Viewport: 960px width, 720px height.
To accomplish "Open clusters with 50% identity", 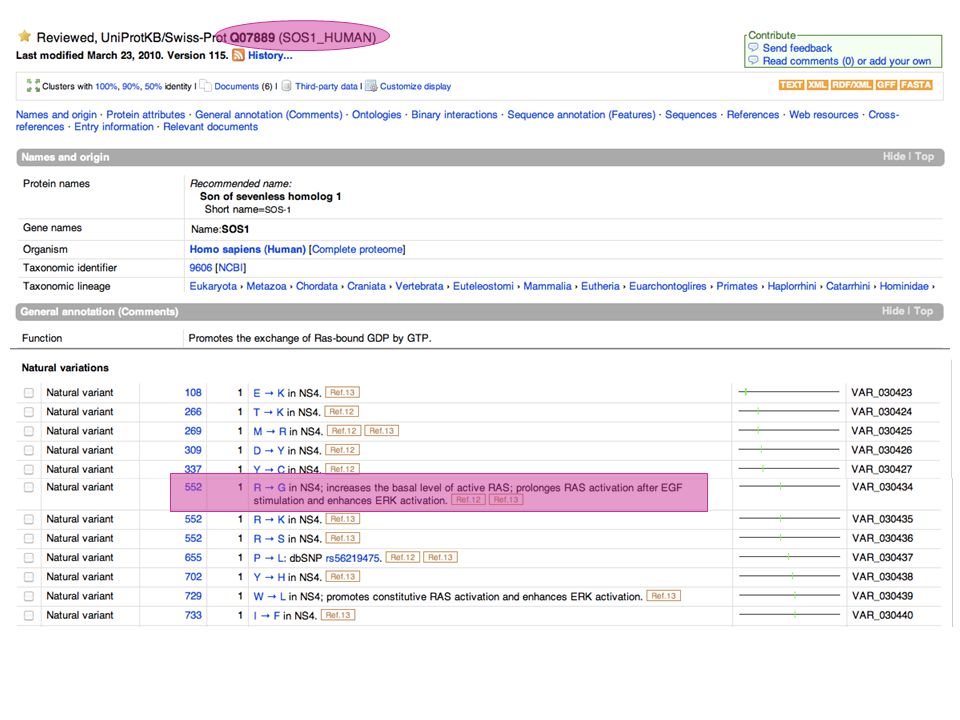I will [153, 86].
